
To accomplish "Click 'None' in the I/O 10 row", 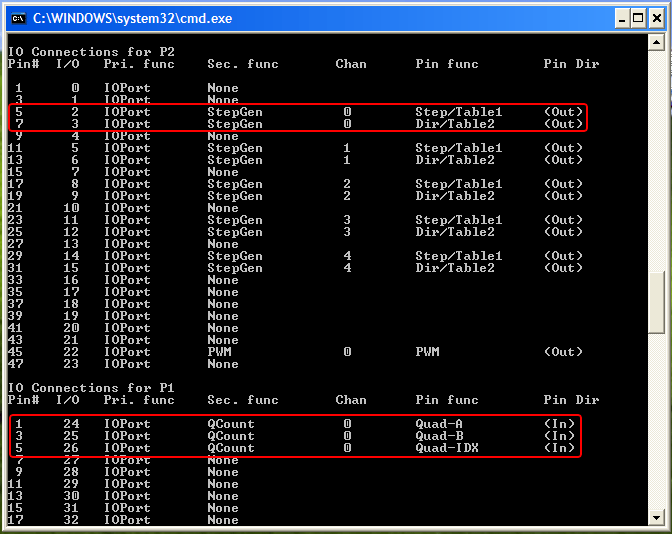I will pyautogui.click(x=223, y=208).
